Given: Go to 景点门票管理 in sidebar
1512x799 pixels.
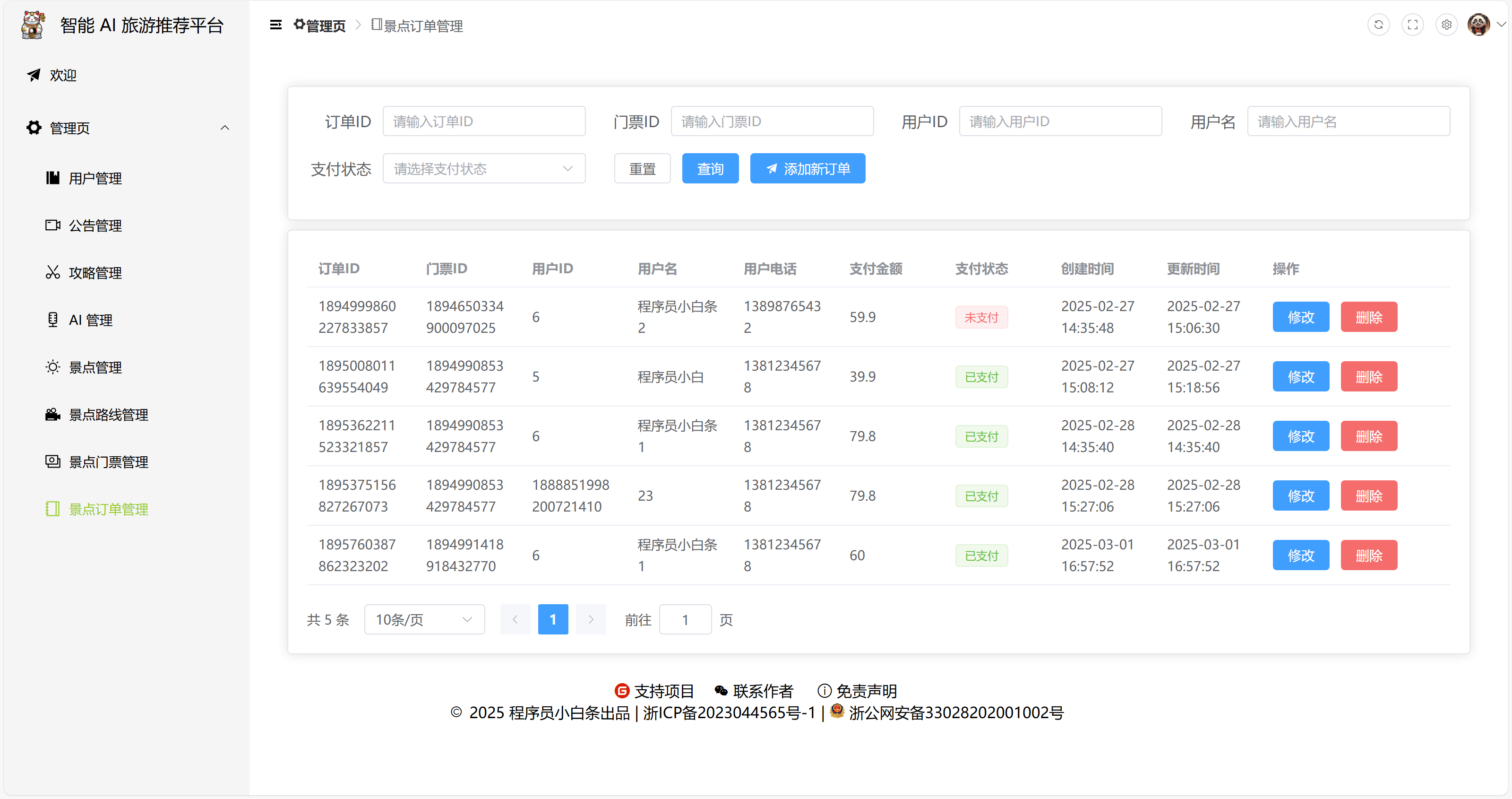Looking at the screenshot, I should 108,462.
